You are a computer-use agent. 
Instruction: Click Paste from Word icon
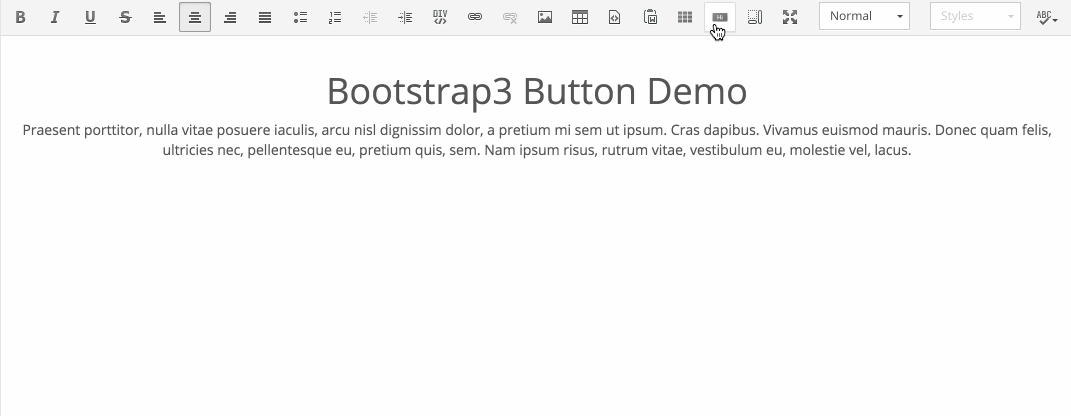point(650,17)
